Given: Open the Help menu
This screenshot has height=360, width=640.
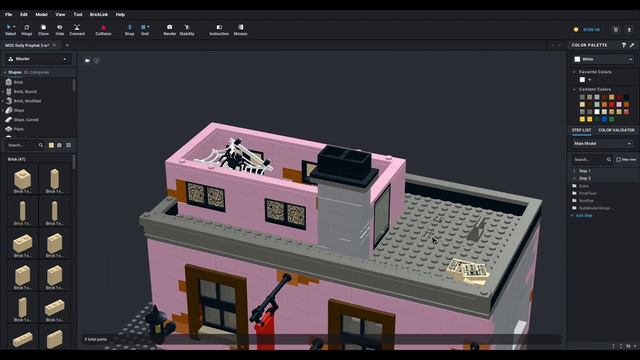Looking at the screenshot, I should [x=120, y=14].
